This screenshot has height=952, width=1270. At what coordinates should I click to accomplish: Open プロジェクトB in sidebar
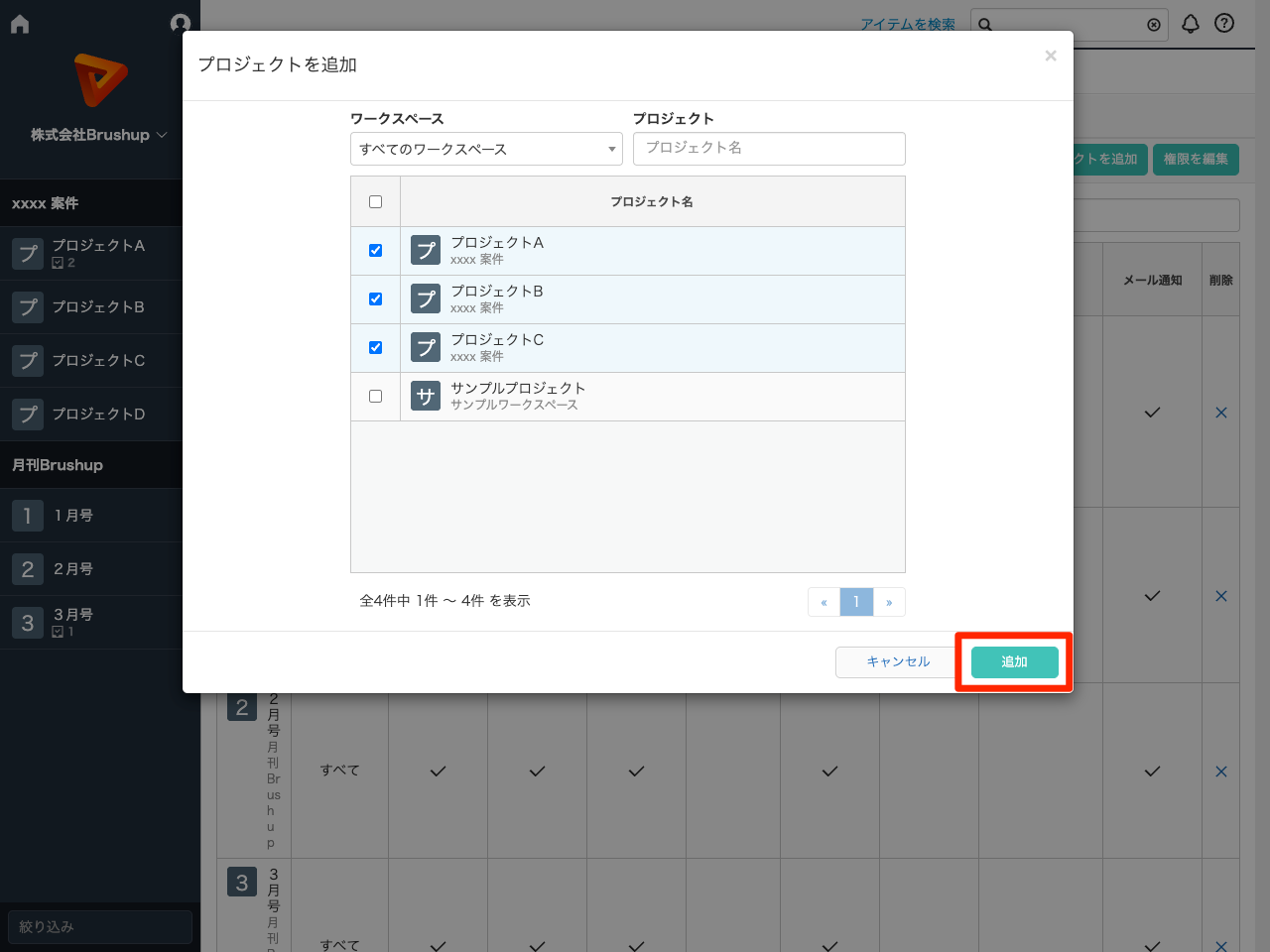(100, 307)
